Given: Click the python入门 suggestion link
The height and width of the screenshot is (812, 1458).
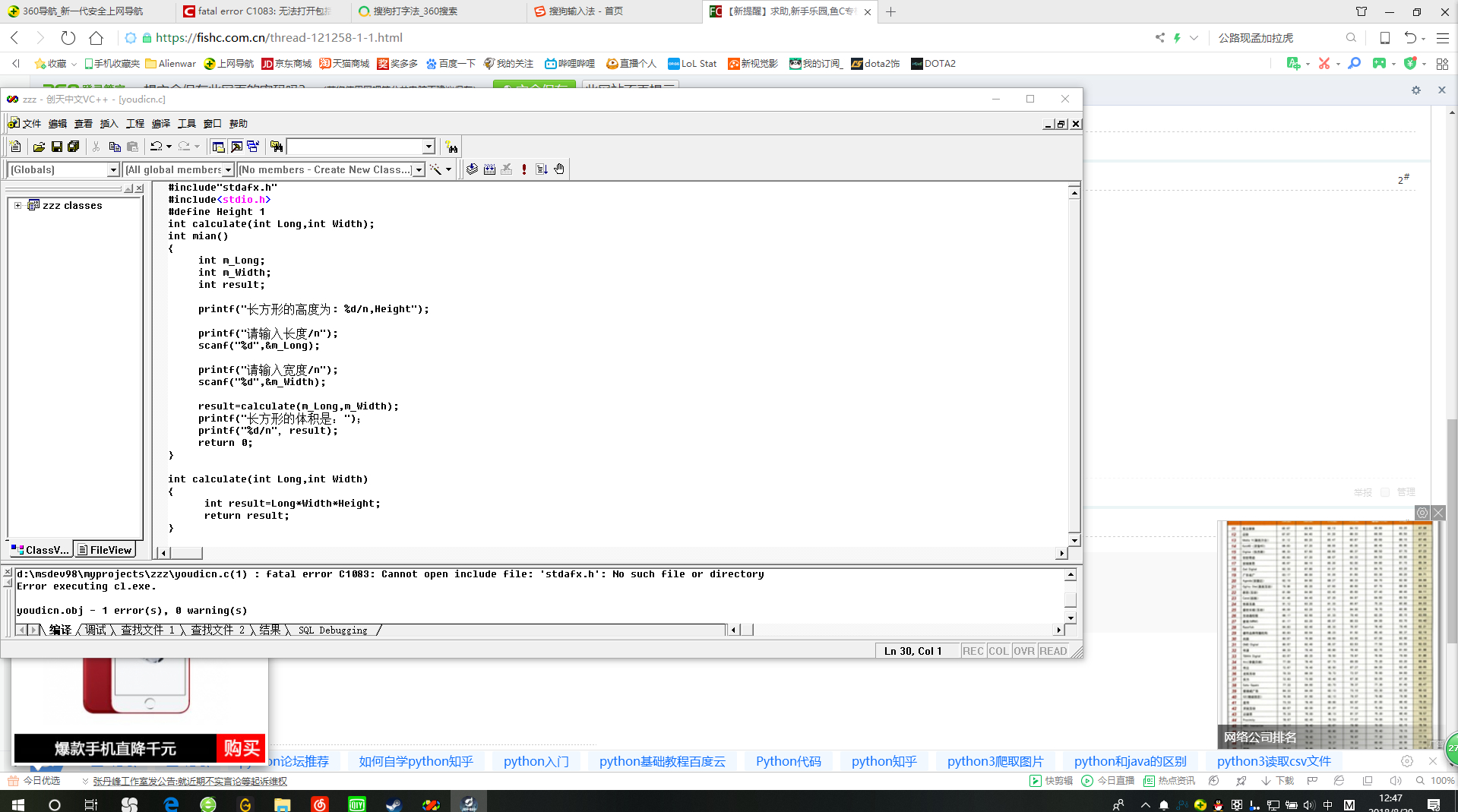Looking at the screenshot, I should 536,761.
